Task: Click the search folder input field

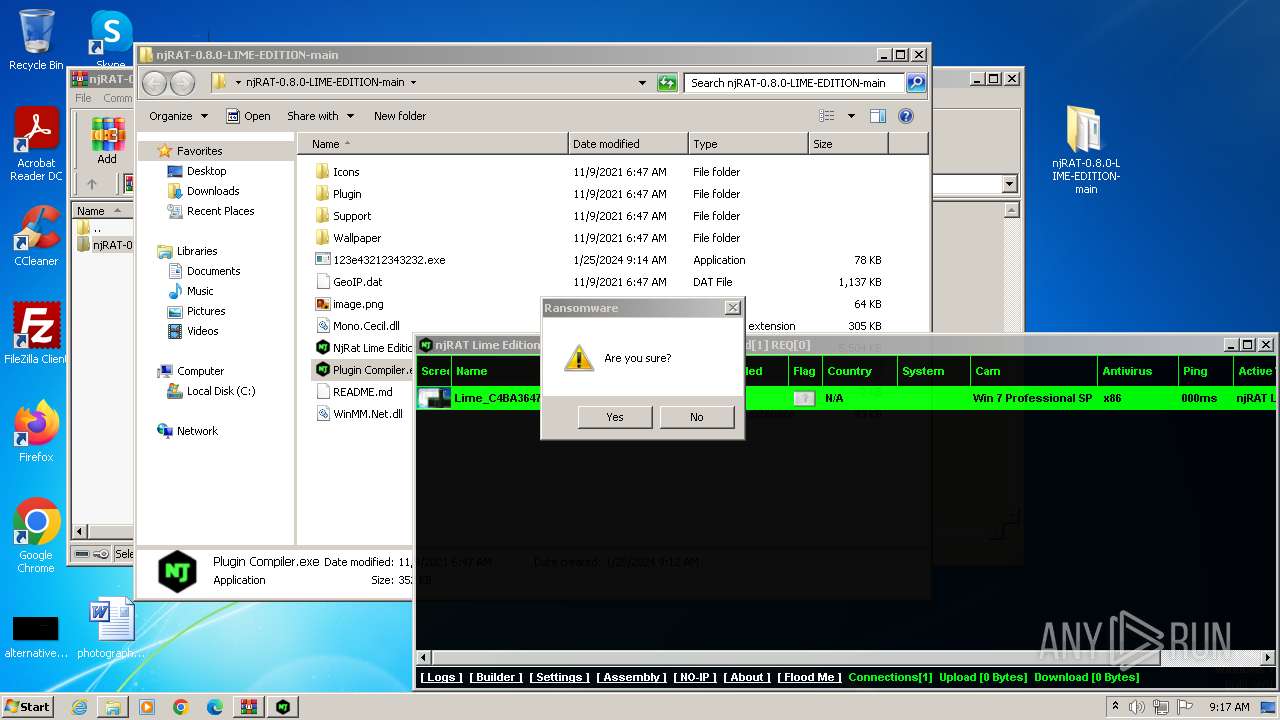Action: point(795,83)
